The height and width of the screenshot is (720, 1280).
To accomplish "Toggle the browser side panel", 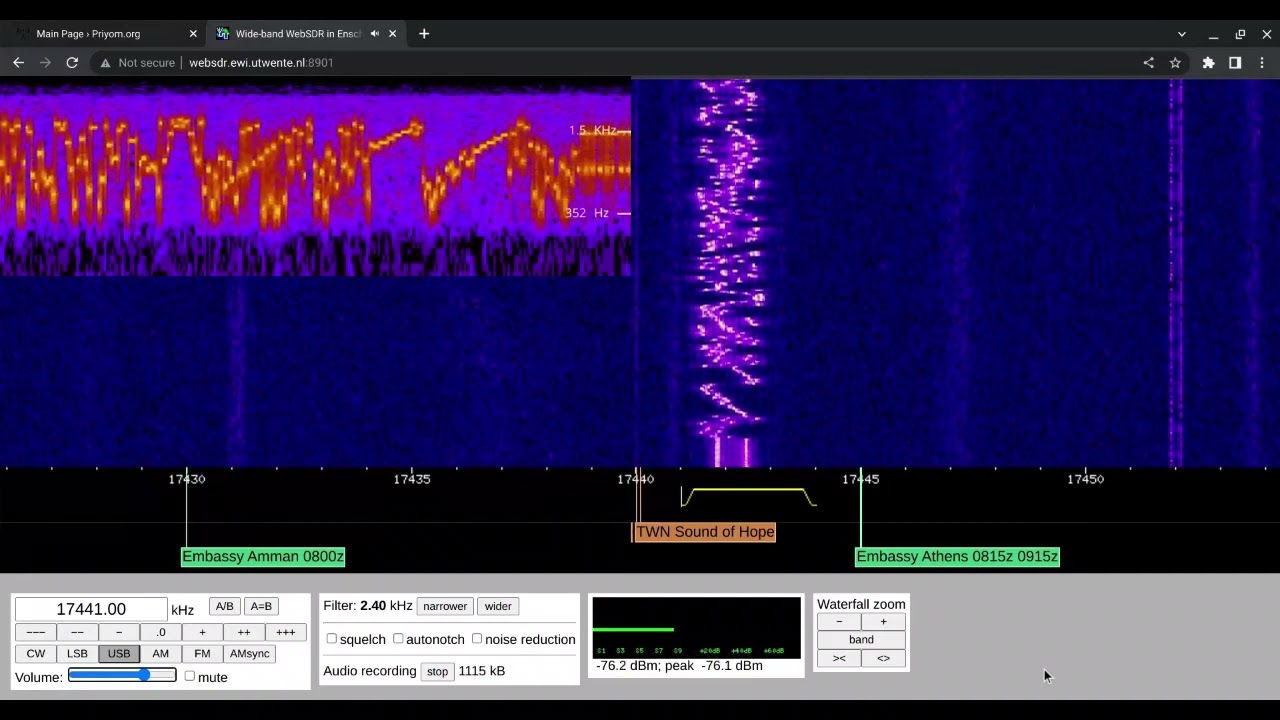I will click(x=1235, y=62).
